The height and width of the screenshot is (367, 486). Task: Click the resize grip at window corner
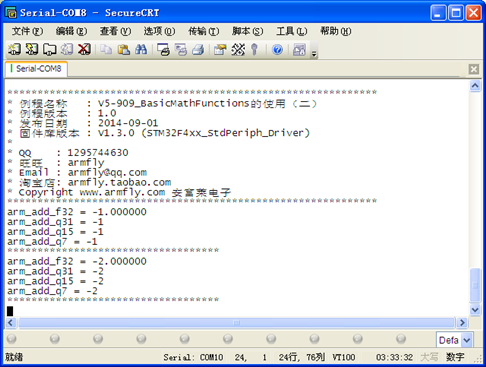pyautogui.click(x=479, y=359)
